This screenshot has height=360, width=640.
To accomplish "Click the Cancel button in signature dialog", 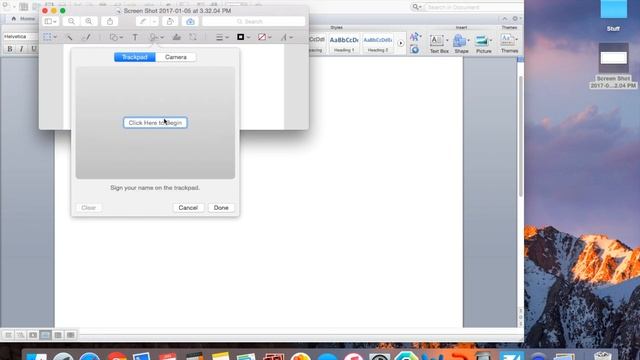I will pyautogui.click(x=188, y=208).
